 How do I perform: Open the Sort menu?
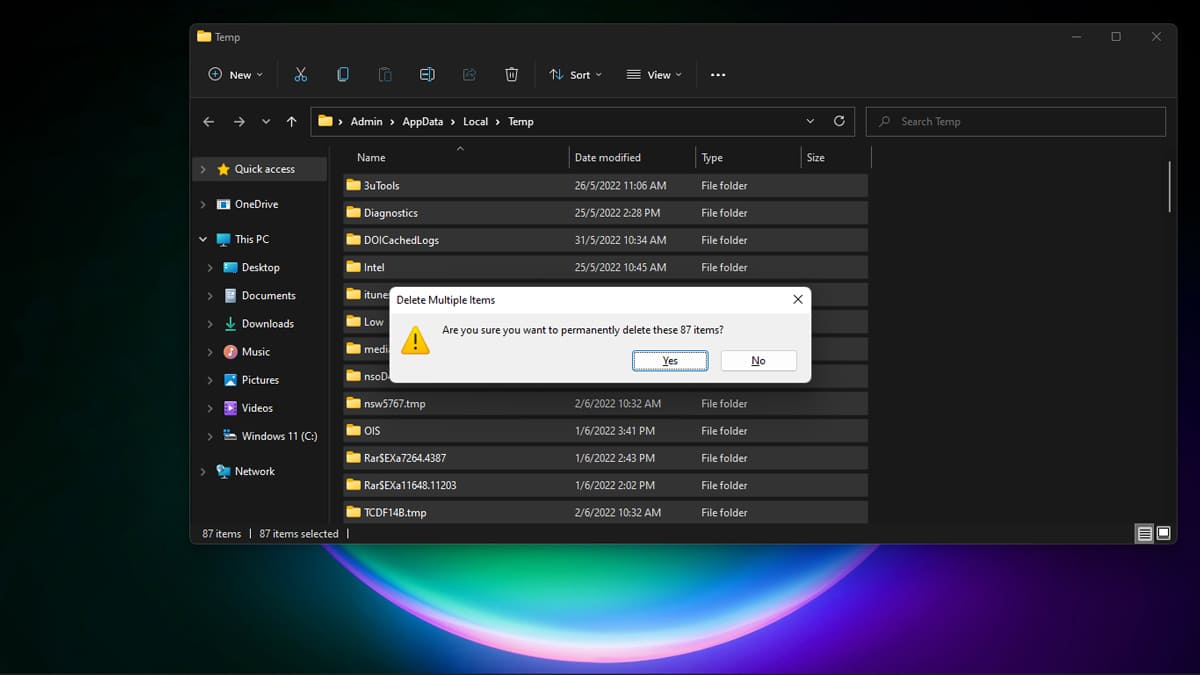click(x=576, y=74)
